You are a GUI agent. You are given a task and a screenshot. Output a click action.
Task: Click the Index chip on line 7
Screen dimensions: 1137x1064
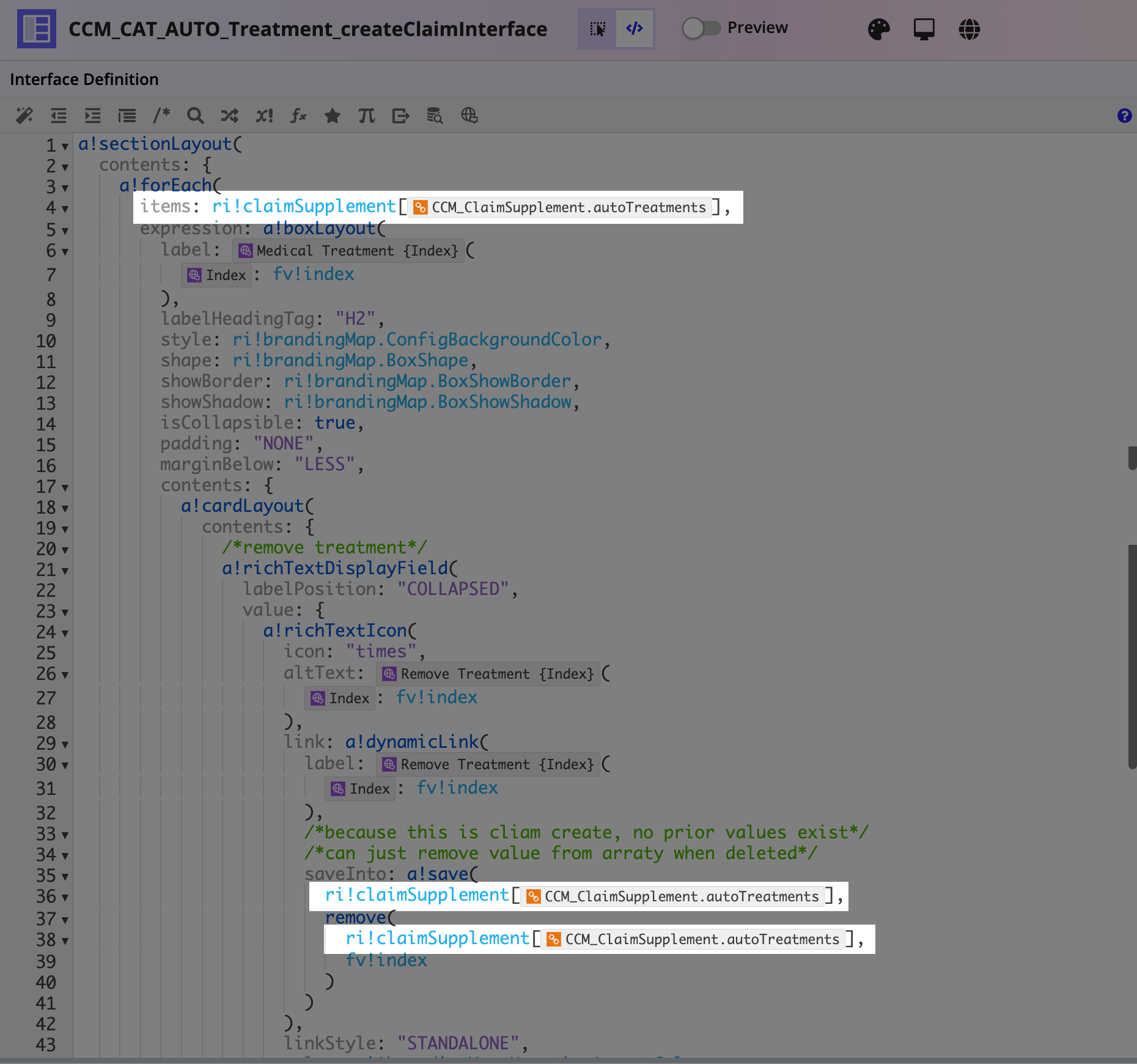217,275
